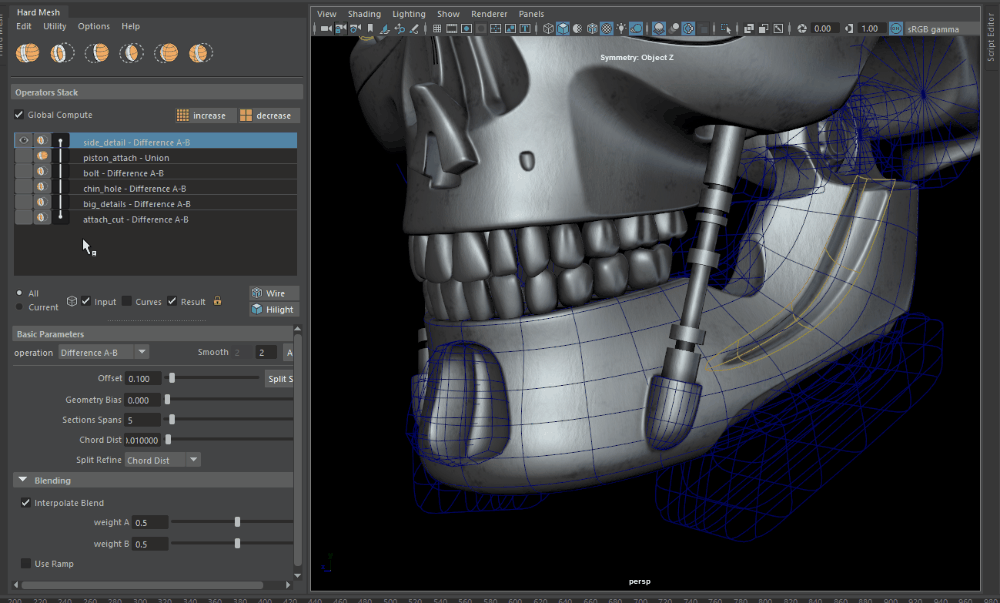This screenshot has width=1000, height=603.
Task: Toggle the visibility cell for piston_attach row
Action: tap(24, 156)
